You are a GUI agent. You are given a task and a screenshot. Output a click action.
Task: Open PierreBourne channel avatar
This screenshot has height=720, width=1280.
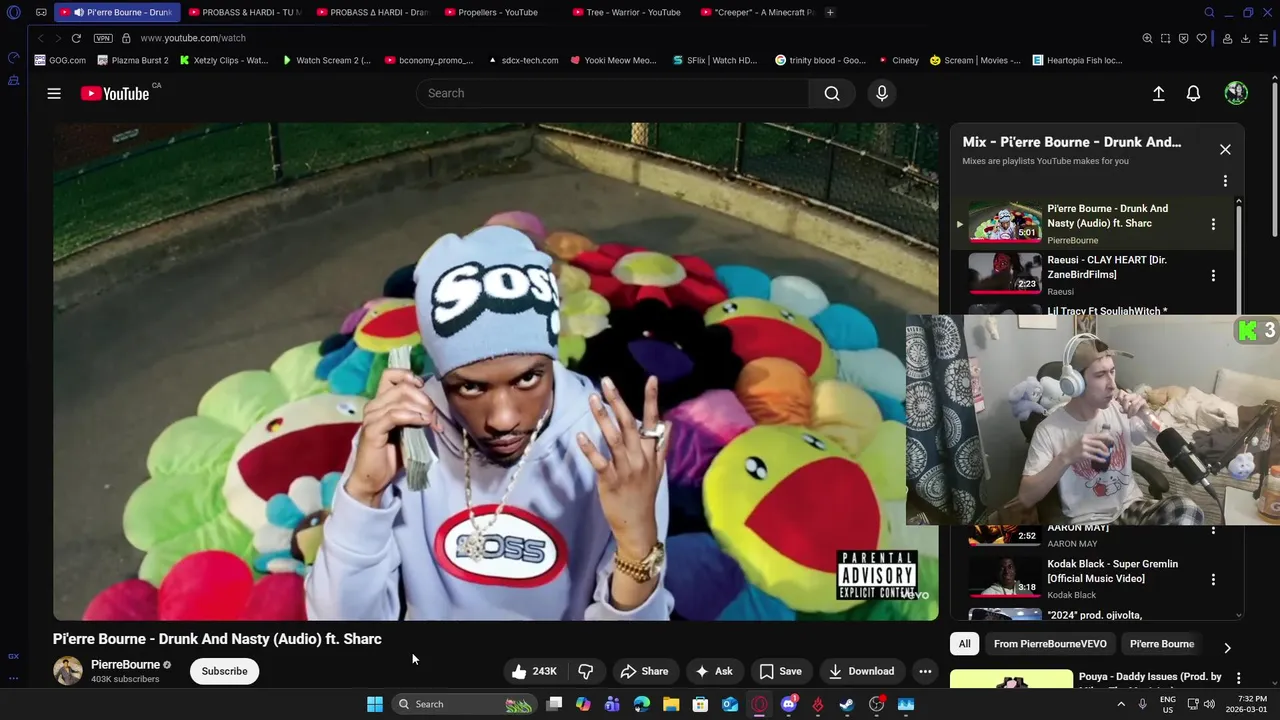[x=68, y=671]
